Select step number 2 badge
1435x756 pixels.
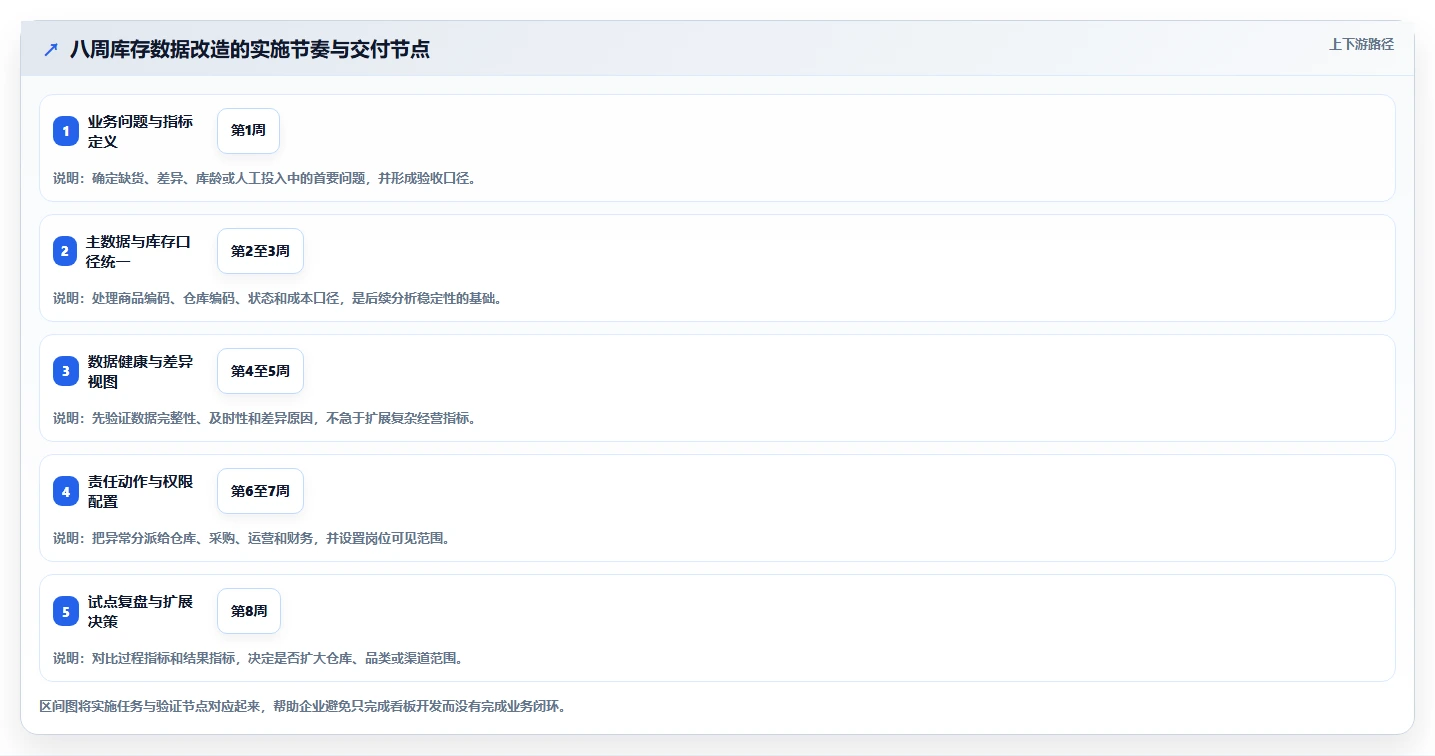pos(66,251)
